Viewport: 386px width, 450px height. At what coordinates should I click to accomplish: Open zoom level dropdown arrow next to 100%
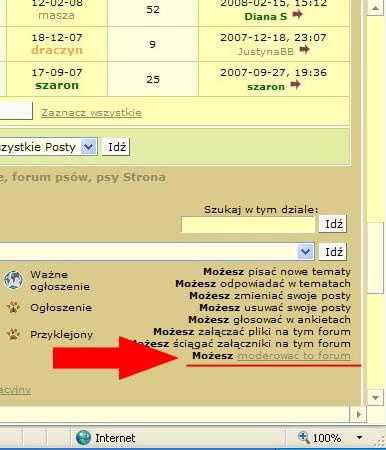point(359,437)
